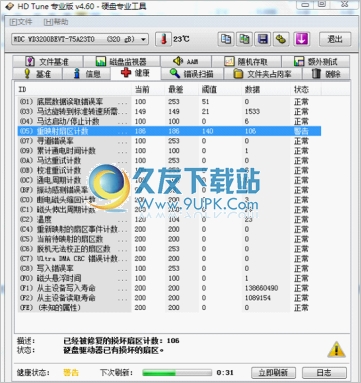361x383 pixels.
Task: Select row (C2) 温度
Action: [x=169, y=220]
